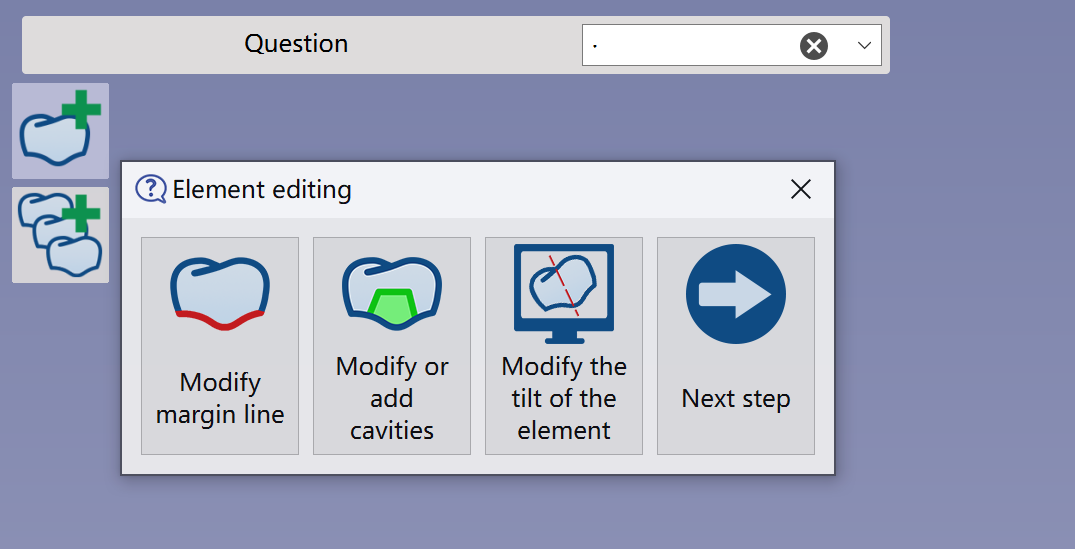Click the monitor icon with tilted tooth
This screenshot has height=549, width=1075.
tap(564, 294)
